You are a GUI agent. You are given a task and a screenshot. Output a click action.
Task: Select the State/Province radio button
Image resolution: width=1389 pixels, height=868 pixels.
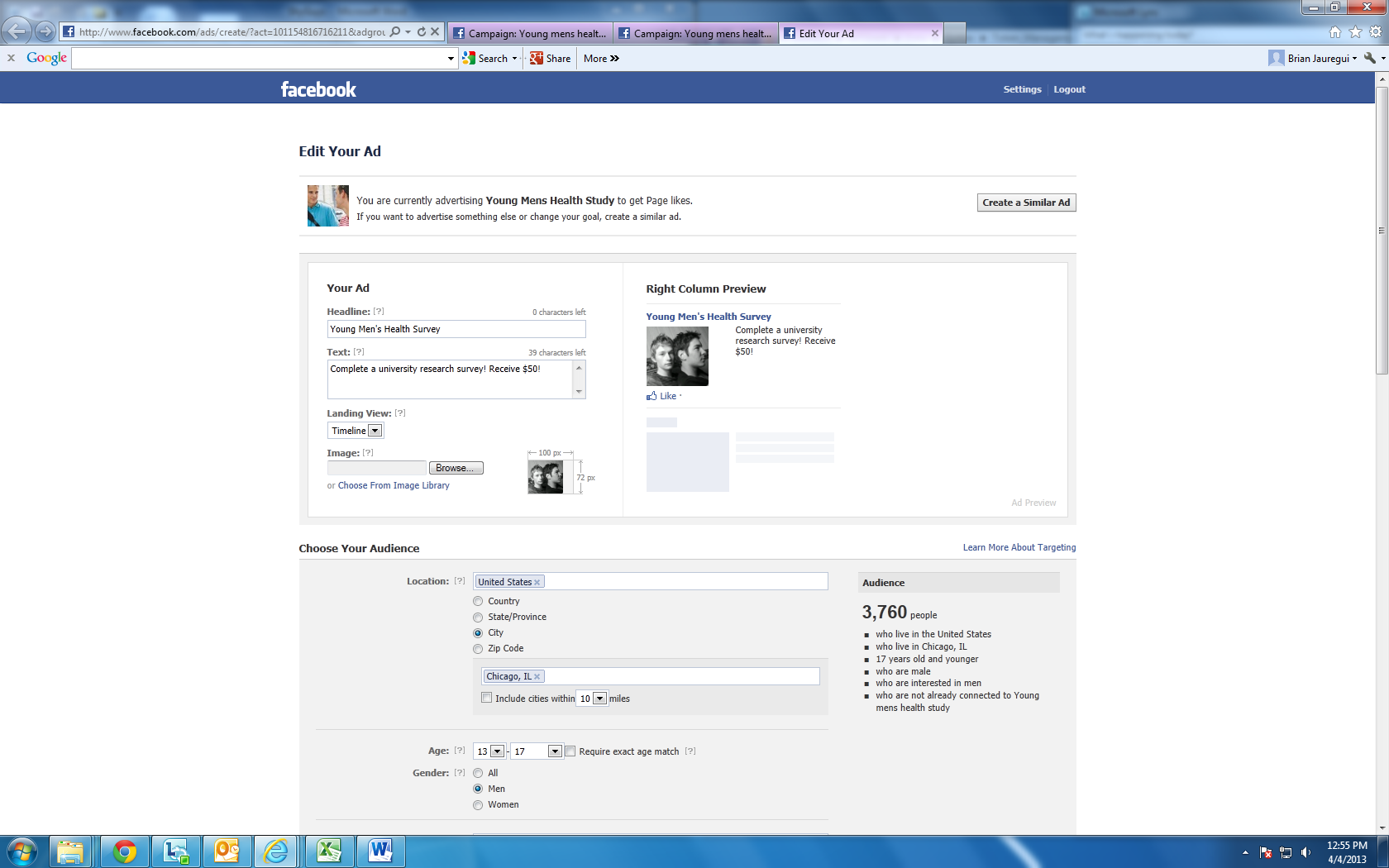pos(478,618)
